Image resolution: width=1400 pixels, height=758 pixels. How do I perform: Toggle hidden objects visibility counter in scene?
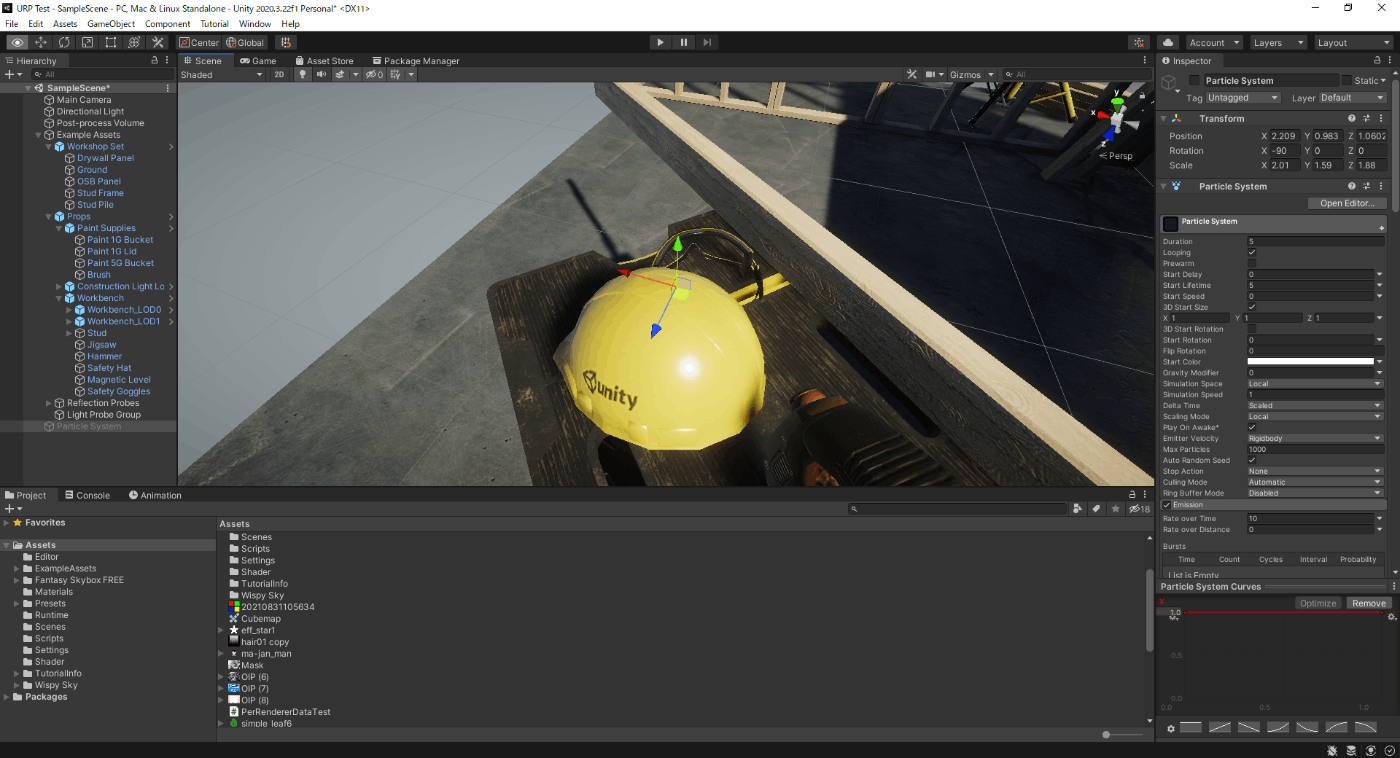(x=374, y=74)
